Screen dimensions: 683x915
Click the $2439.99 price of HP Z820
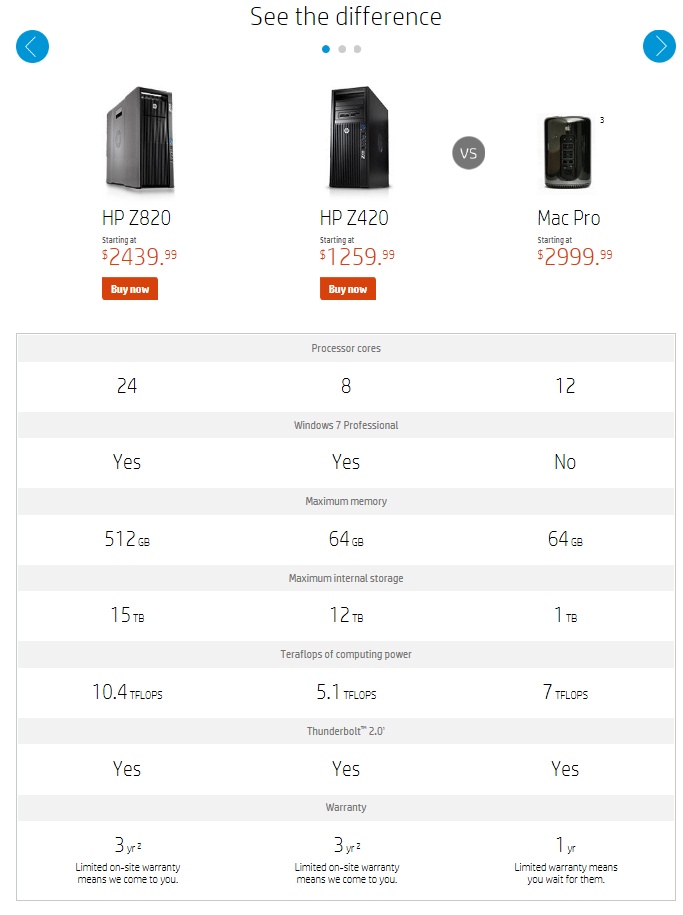point(139,256)
